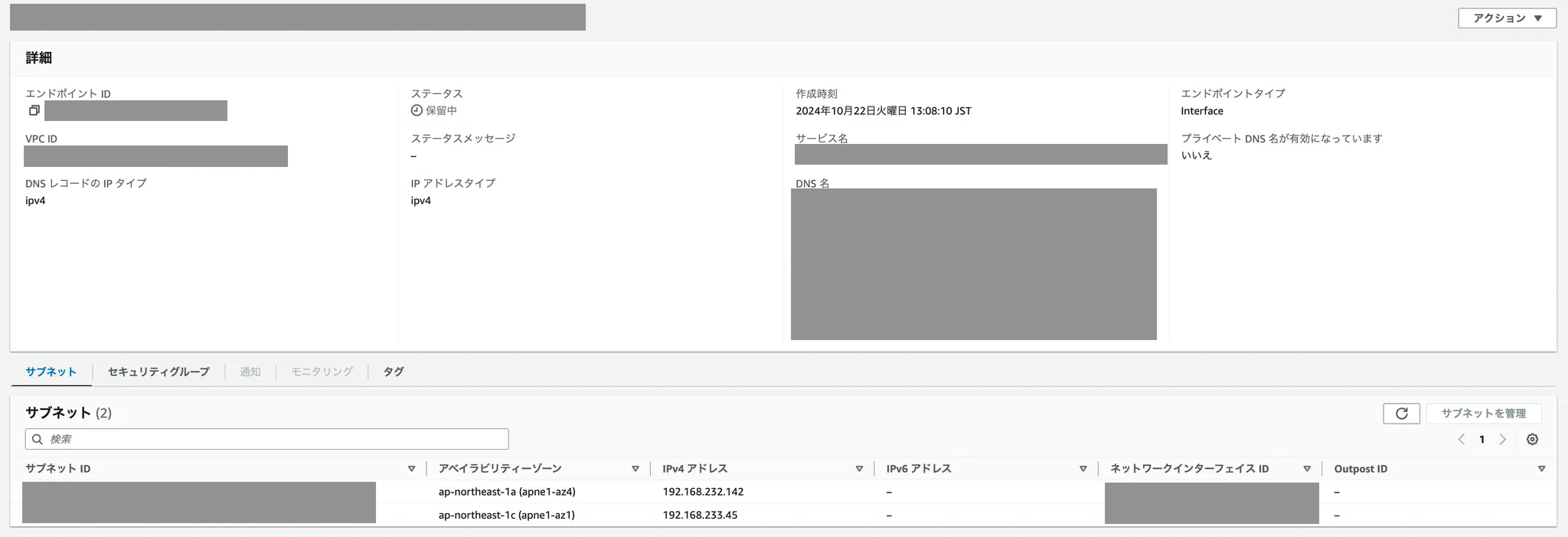
Task: Sort by アベイラビリティーゾーン column arrow
Action: 635,469
